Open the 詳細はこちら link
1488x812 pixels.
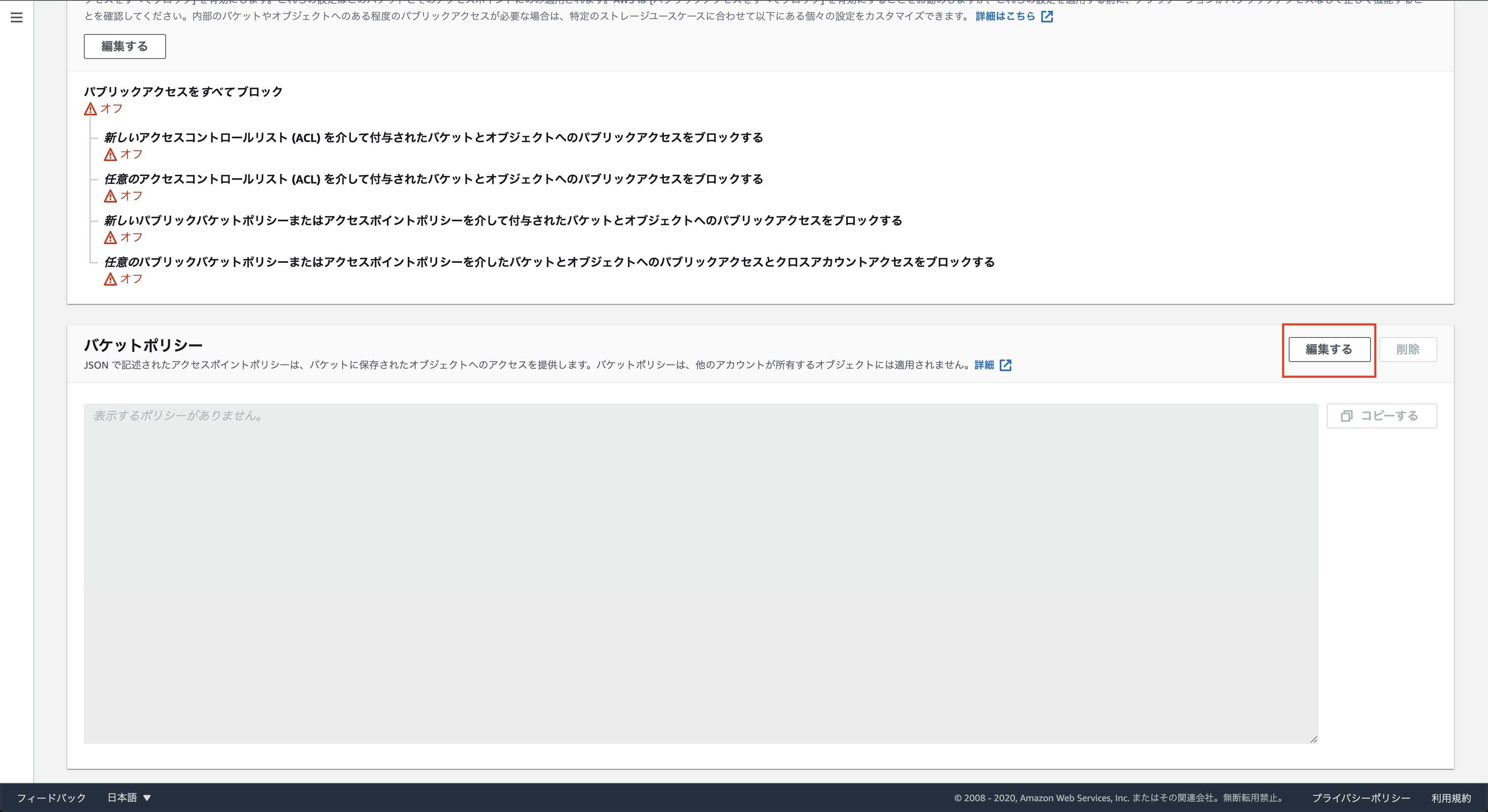1005,16
